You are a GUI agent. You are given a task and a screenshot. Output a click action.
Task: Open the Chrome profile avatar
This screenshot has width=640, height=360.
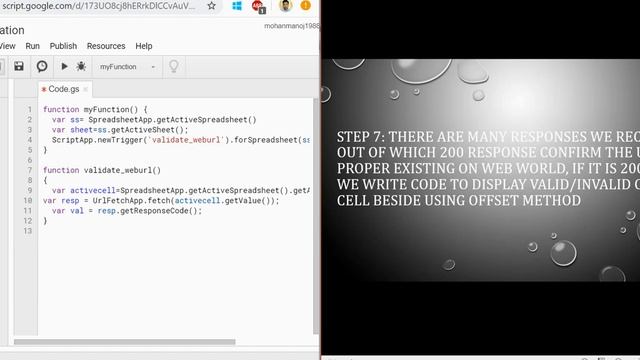pos(285,6)
